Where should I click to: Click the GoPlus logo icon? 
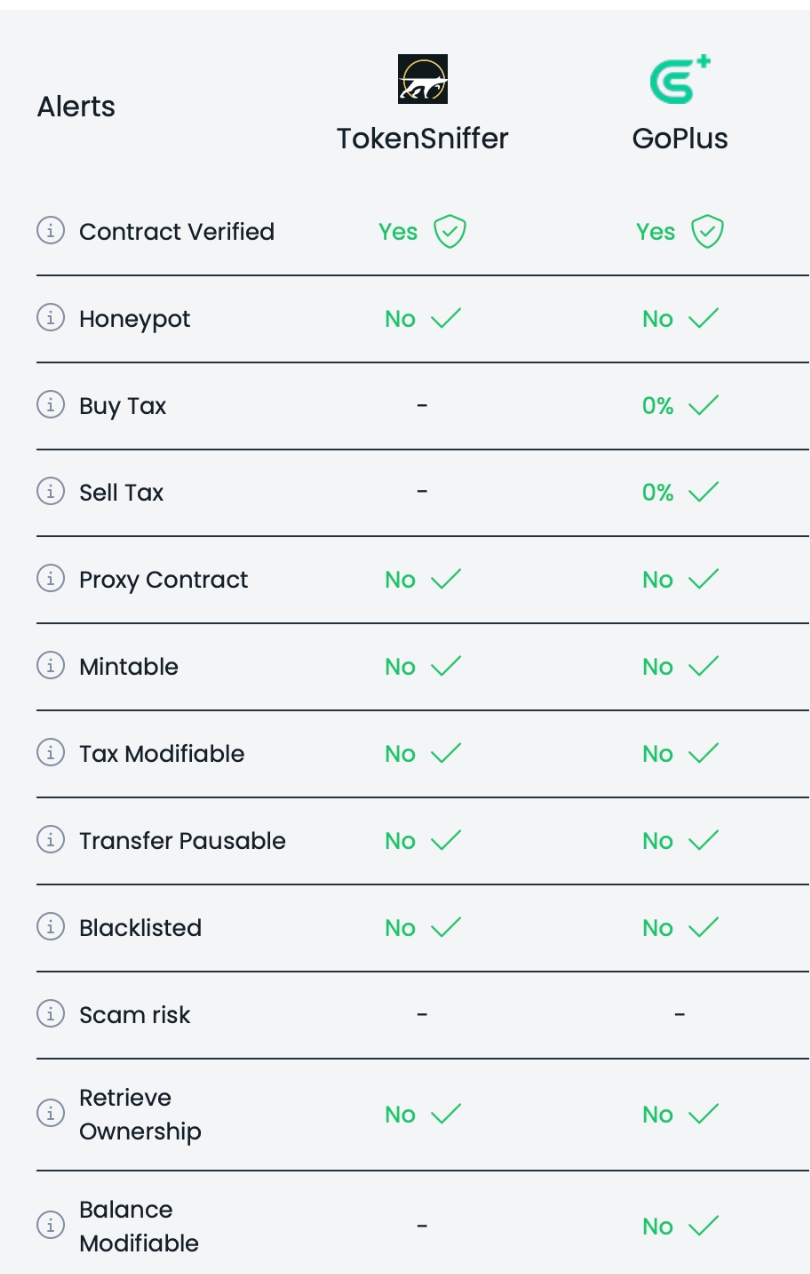679,80
